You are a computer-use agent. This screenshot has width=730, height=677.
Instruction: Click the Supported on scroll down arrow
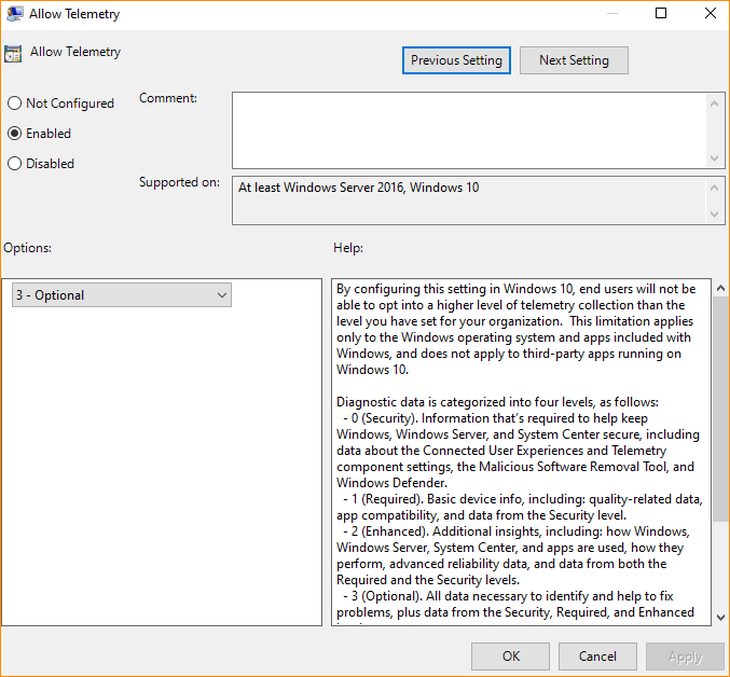pyautogui.click(x=714, y=214)
